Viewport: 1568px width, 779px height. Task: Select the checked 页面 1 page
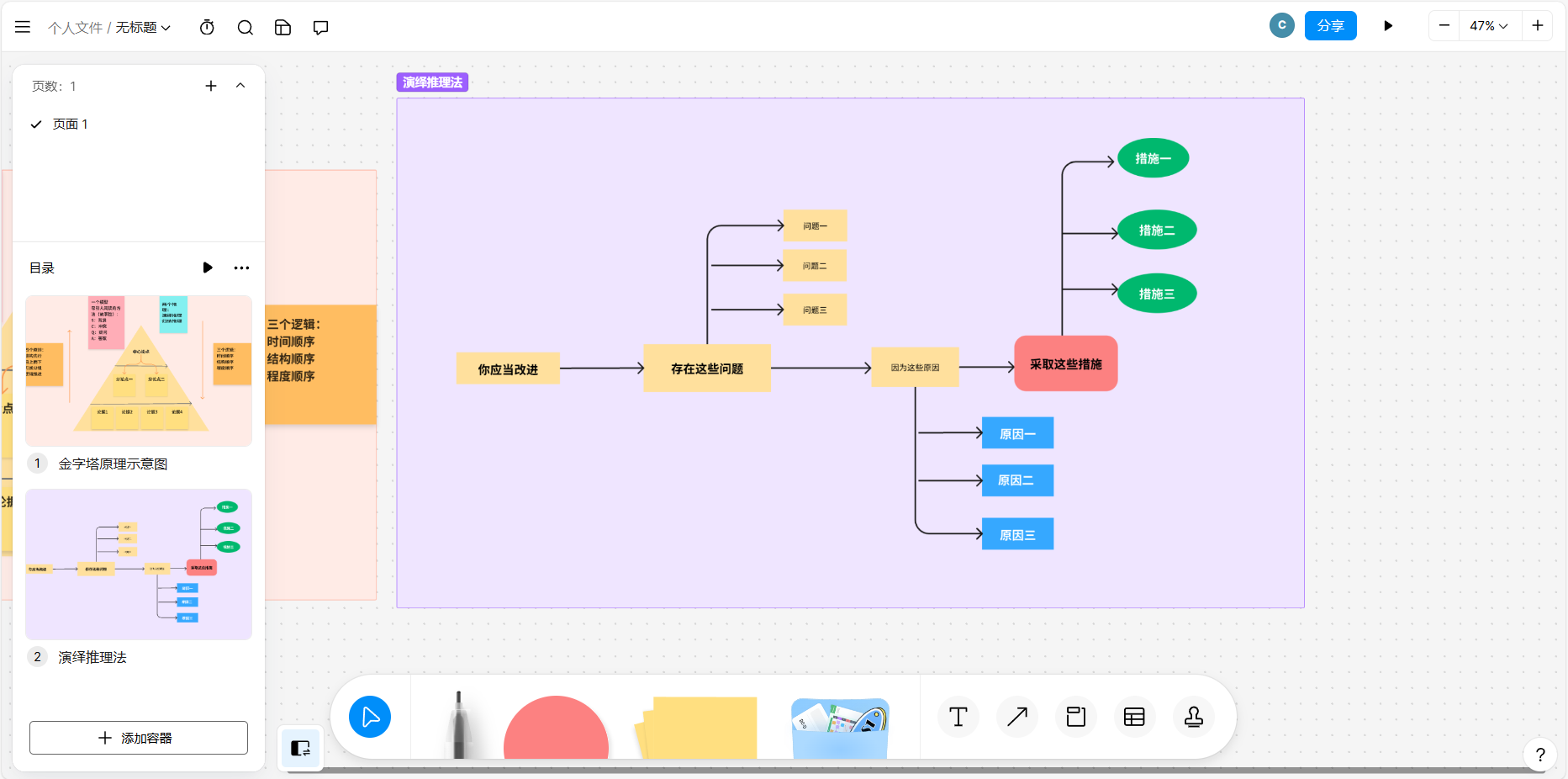point(71,125)
